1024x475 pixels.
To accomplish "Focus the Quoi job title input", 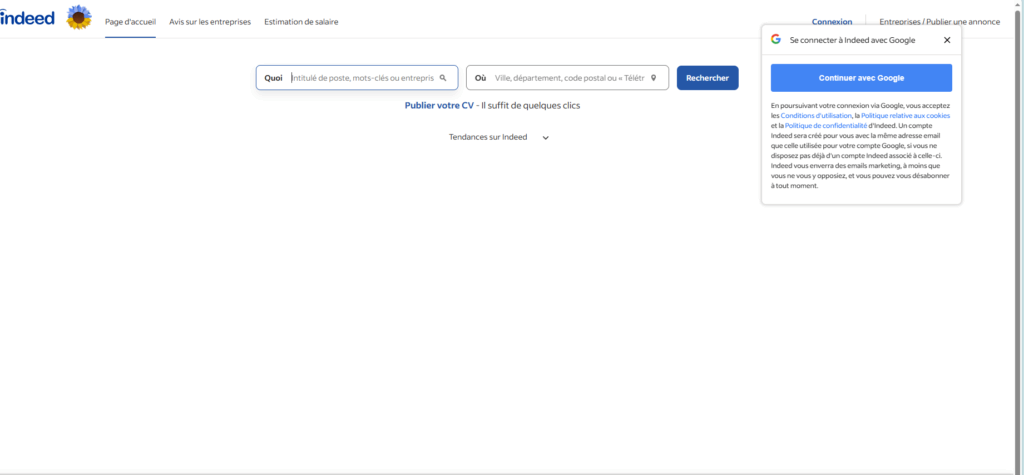I will [x=362, y=78].
